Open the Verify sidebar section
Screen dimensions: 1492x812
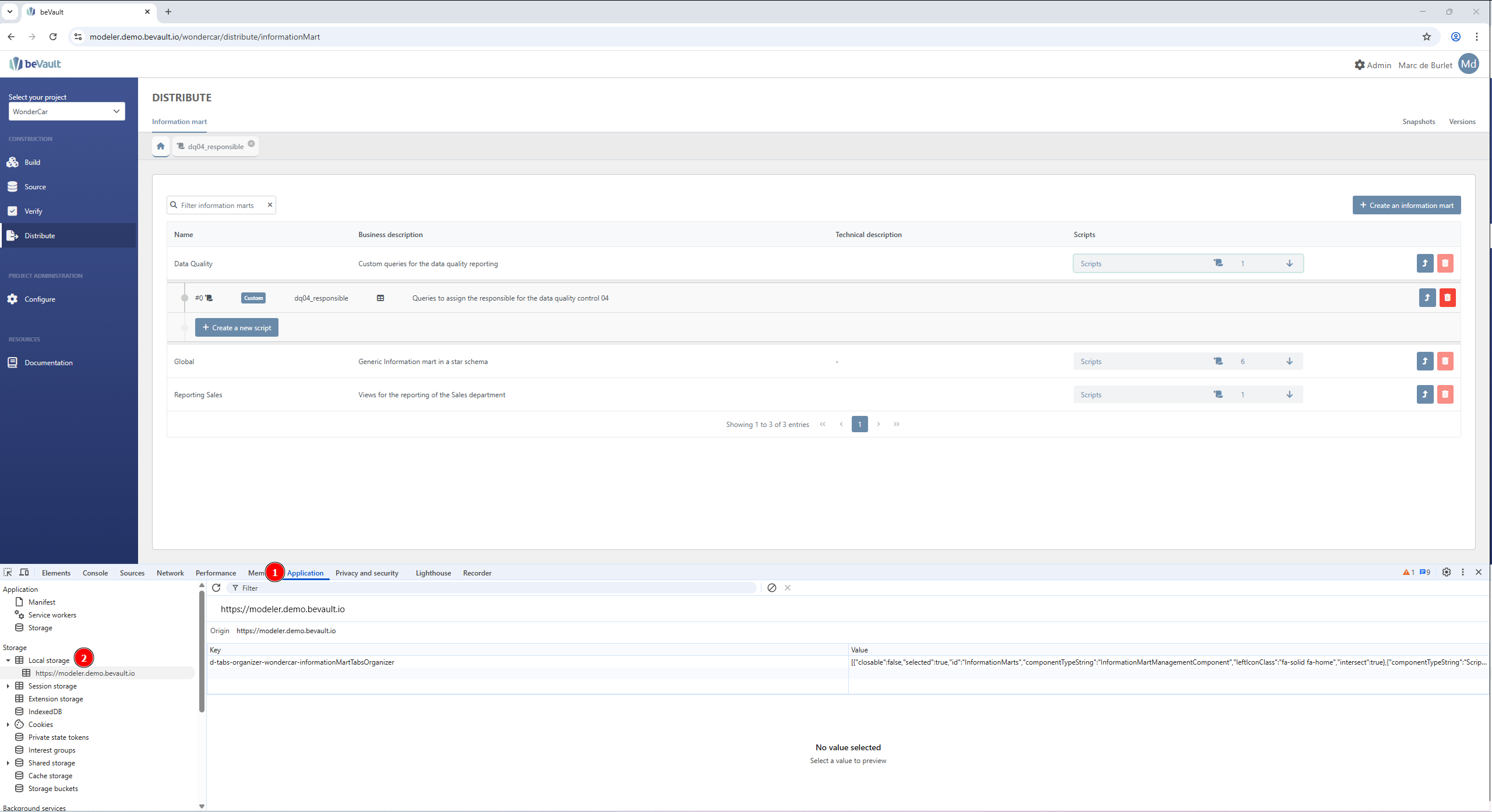(x=33, y=211)
